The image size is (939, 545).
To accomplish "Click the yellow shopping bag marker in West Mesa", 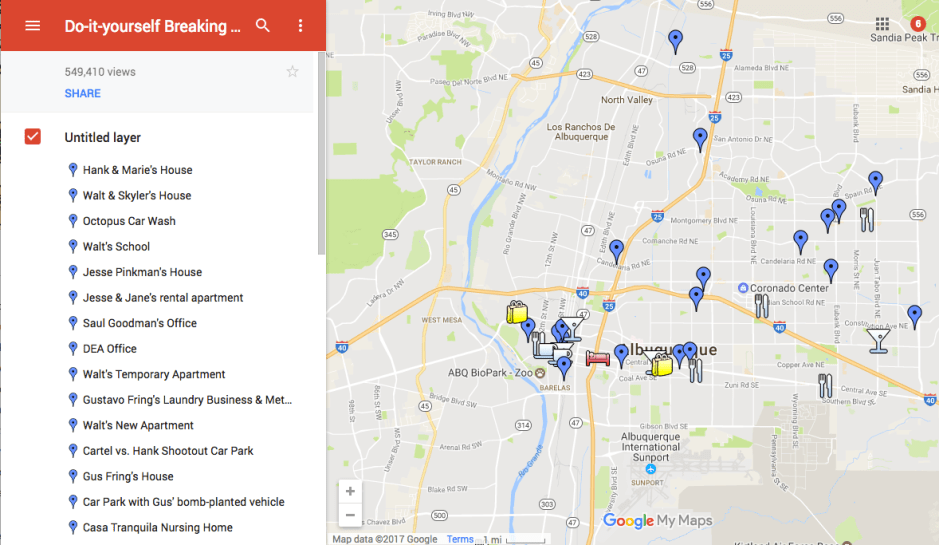I will (x=517, y=312).
